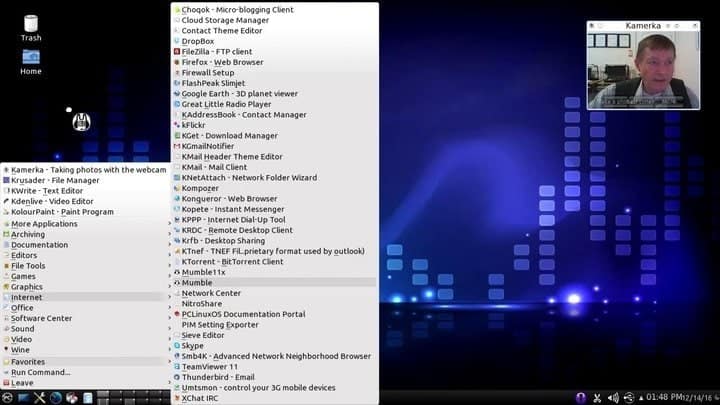Launch Mumble from Internet menu
Viewport: 720px width, 405px height.
(x=275, y=282)
